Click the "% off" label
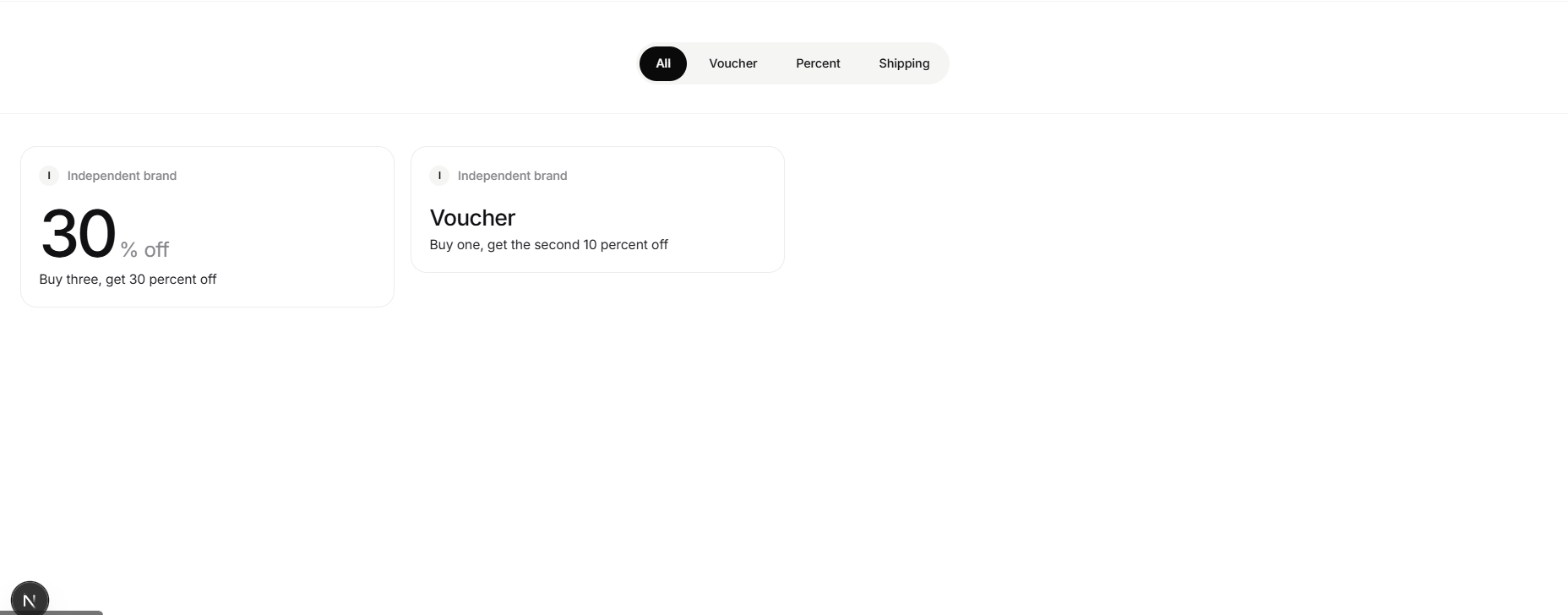 (144, 249)
